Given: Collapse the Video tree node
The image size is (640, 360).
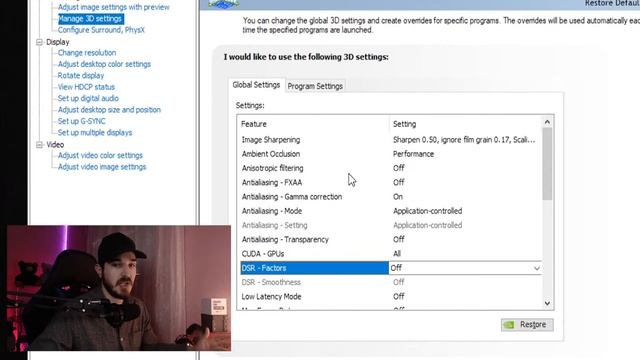Looking at the screenshot, I should coord(40,144).
